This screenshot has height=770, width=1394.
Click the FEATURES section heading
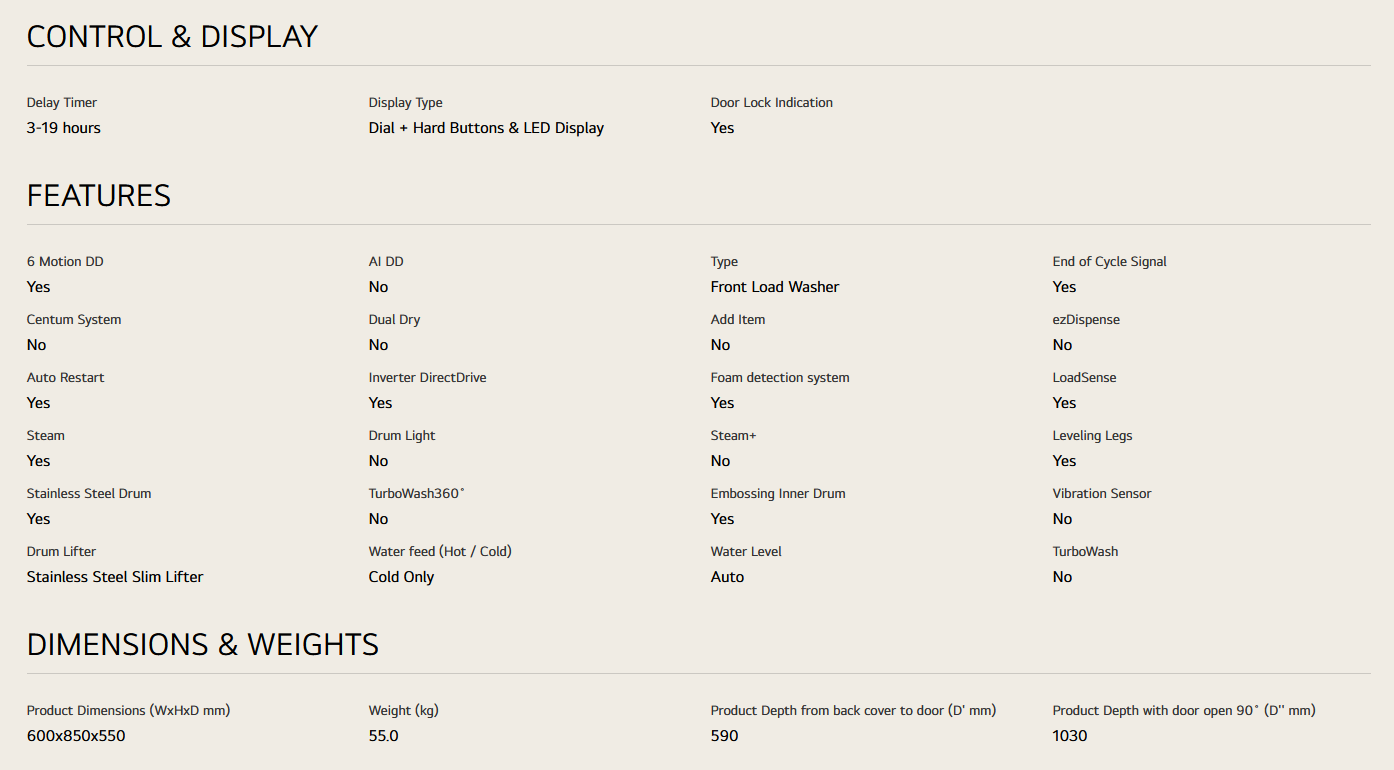point(99,196)
